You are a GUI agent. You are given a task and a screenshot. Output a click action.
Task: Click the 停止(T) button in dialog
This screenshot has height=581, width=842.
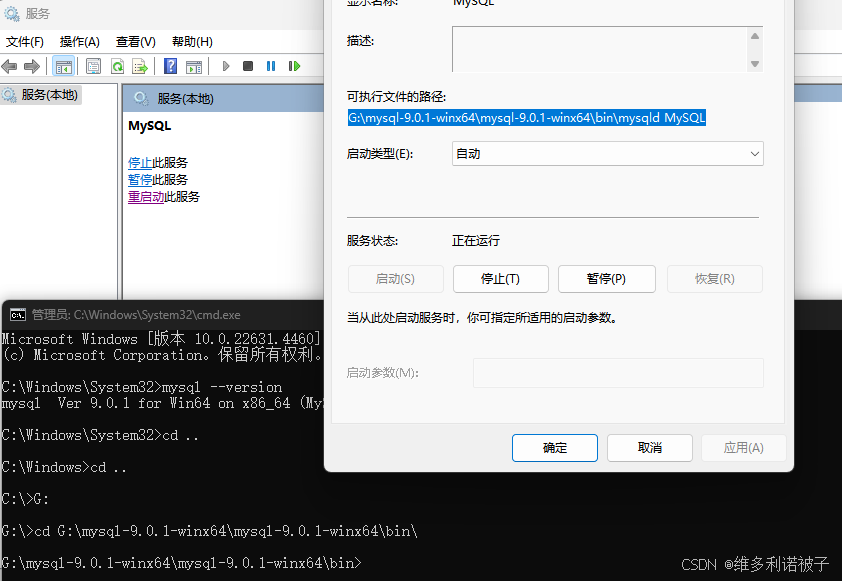click(500, 279)
